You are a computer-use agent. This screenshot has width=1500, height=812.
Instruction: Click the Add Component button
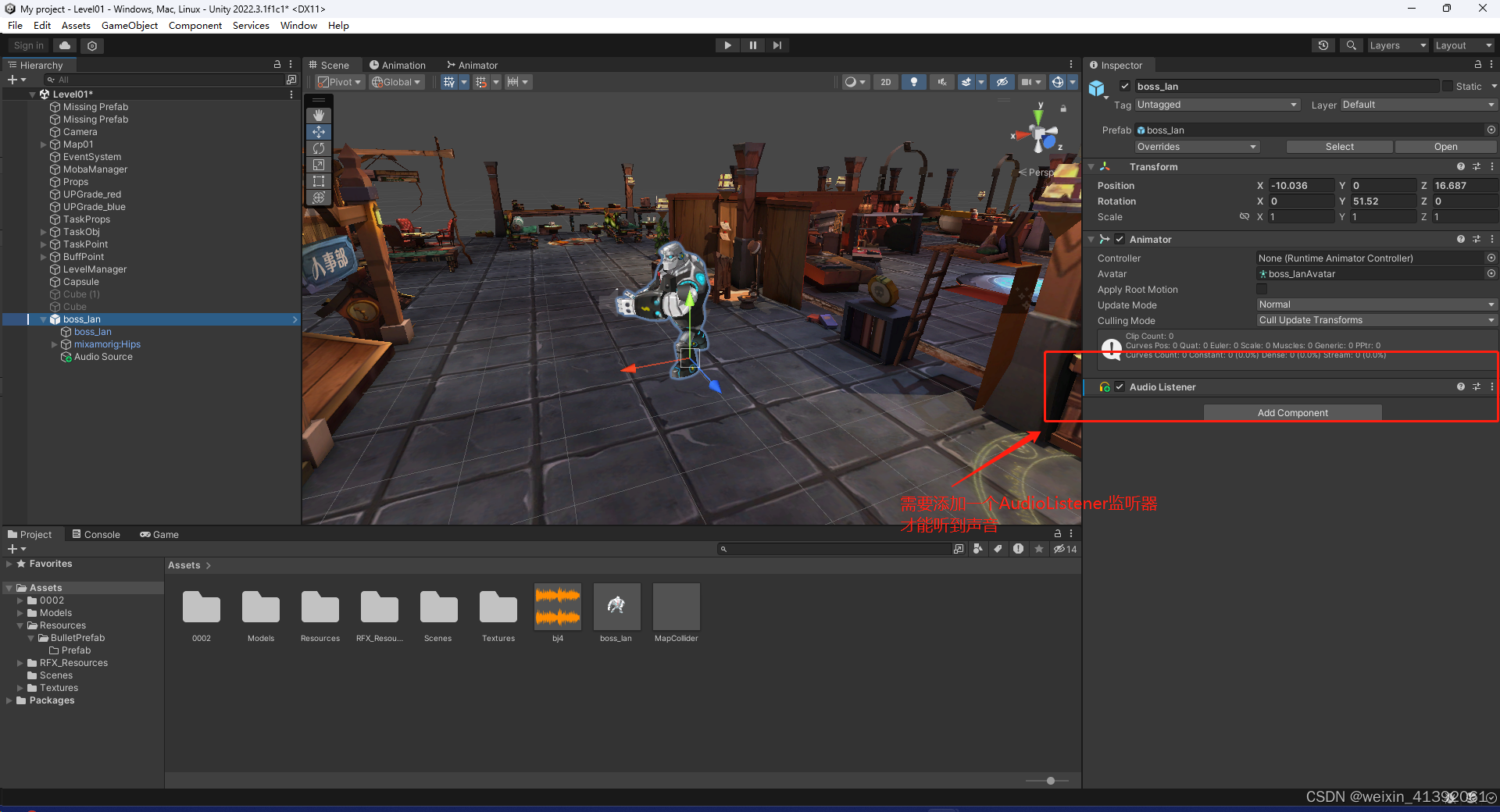tap(1292, 413)
